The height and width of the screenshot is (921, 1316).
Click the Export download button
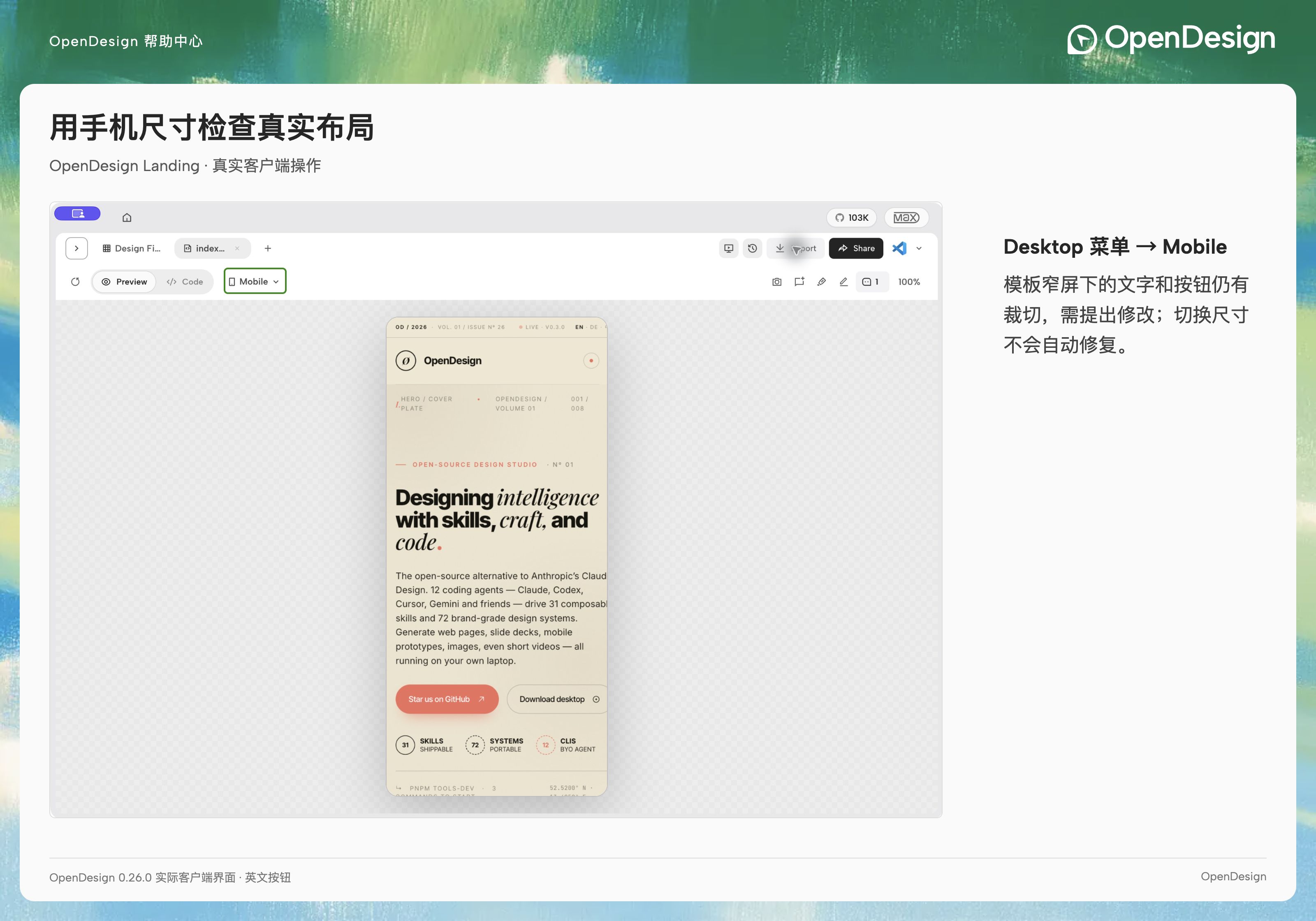pos(795,248)
